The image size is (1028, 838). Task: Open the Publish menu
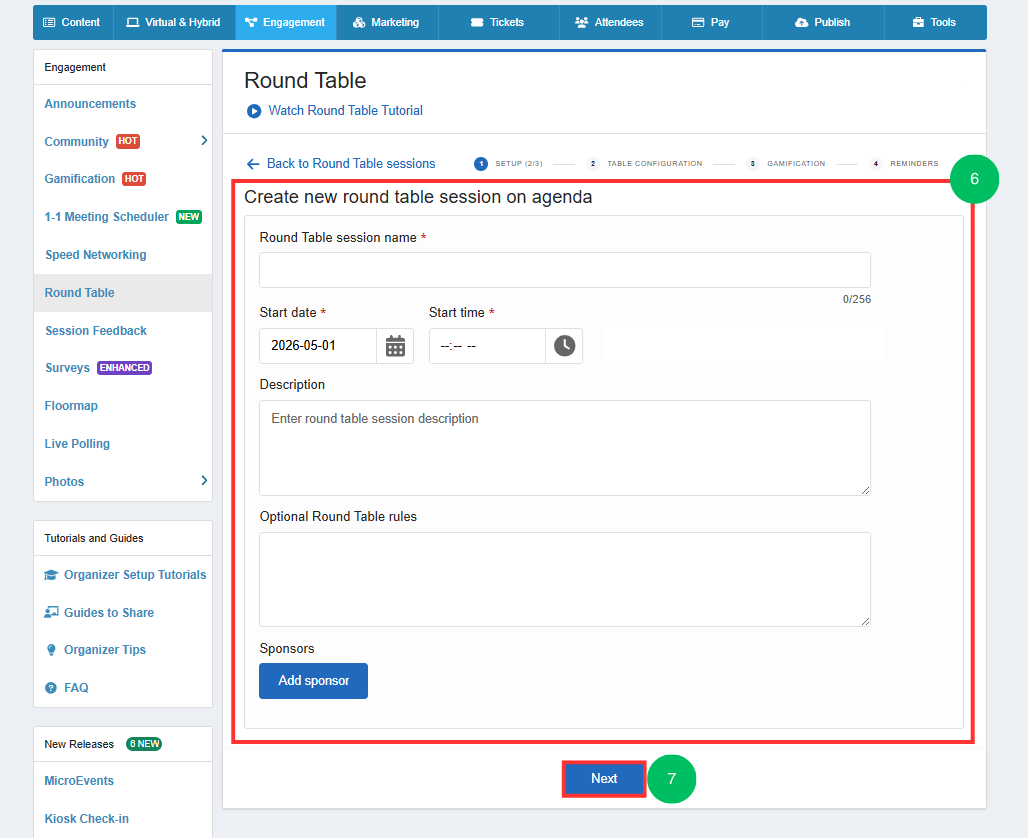point(822,22)
